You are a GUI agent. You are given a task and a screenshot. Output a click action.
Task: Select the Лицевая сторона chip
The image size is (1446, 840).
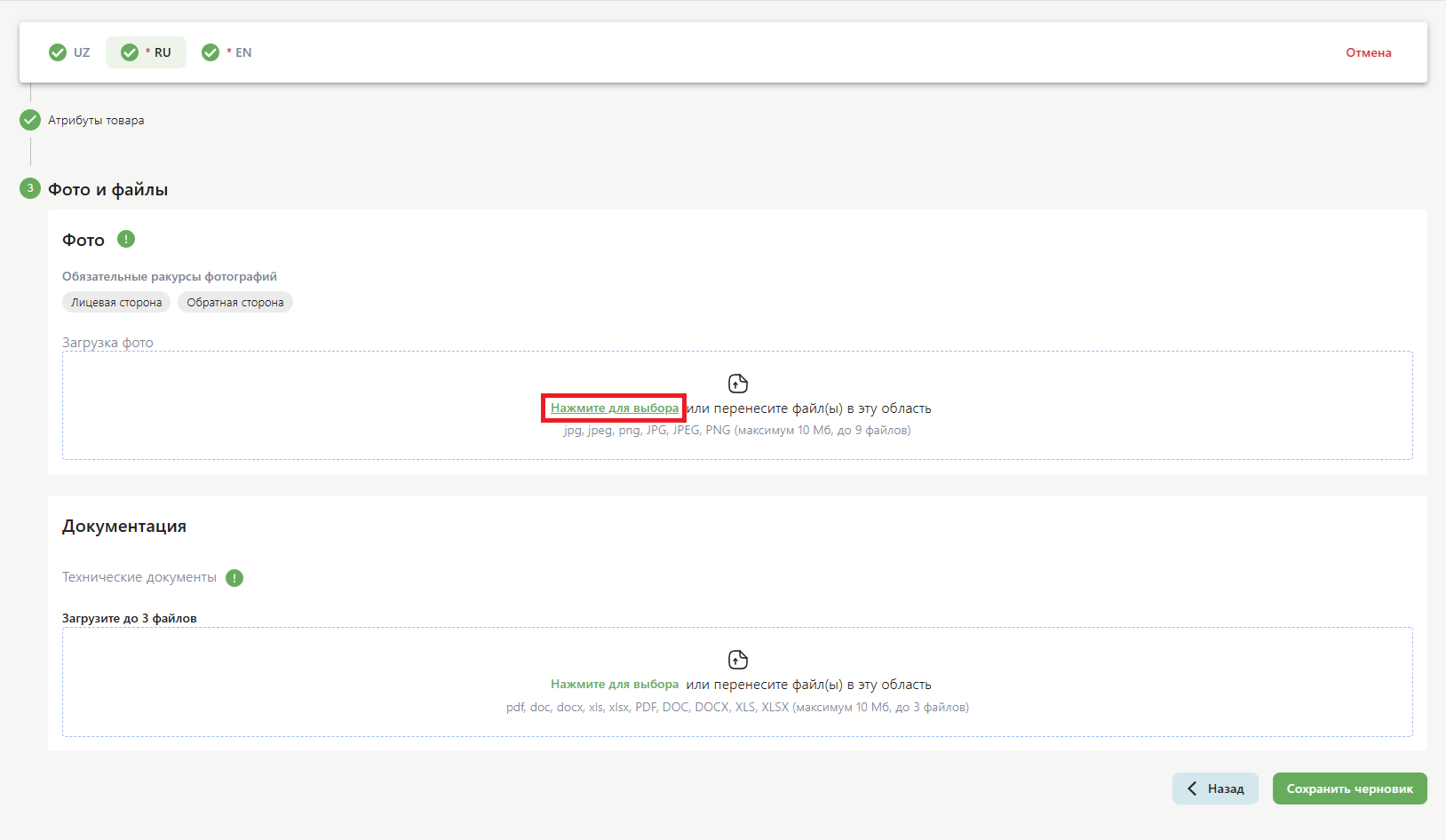point(116,303)
